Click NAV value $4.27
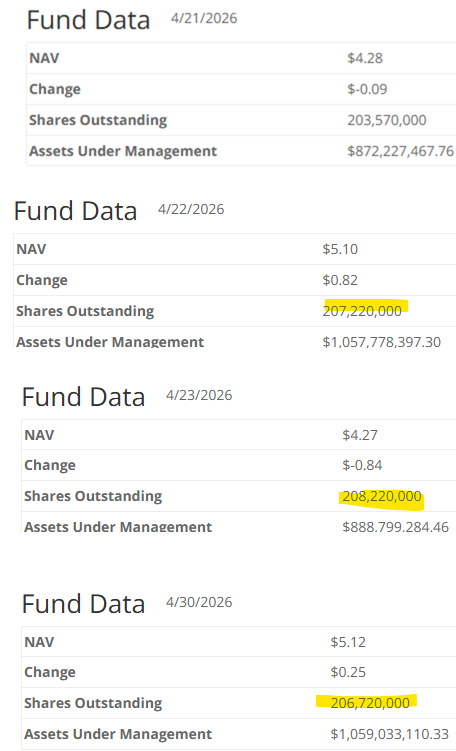Image resolution: width=456 pixels, height=751 pixels. [x=360, y=435]
